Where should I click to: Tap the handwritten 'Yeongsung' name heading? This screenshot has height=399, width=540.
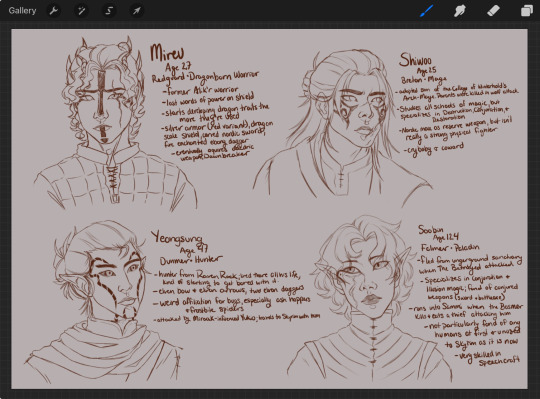[176, 238]
